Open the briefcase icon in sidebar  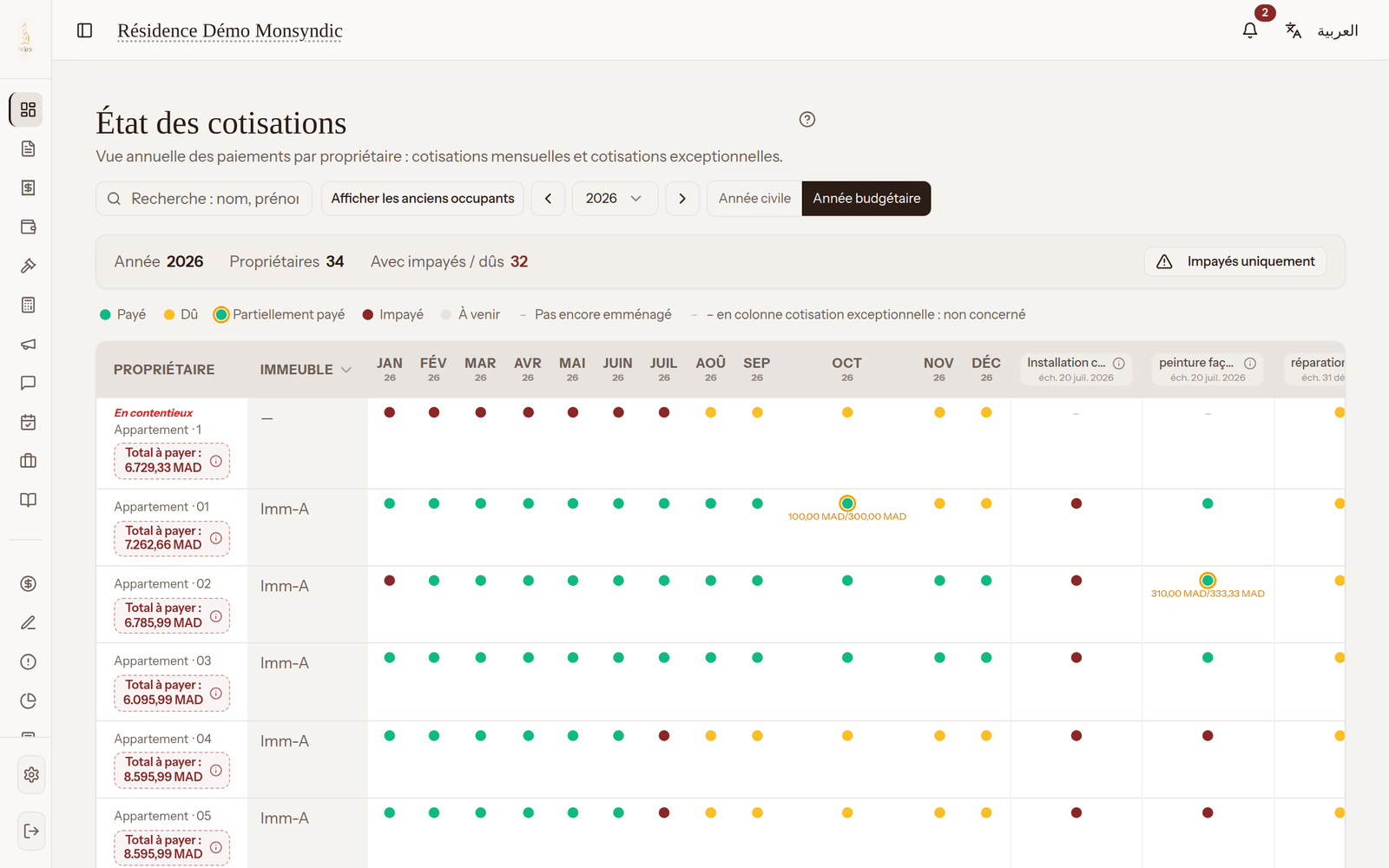click(x=28, y=461)
